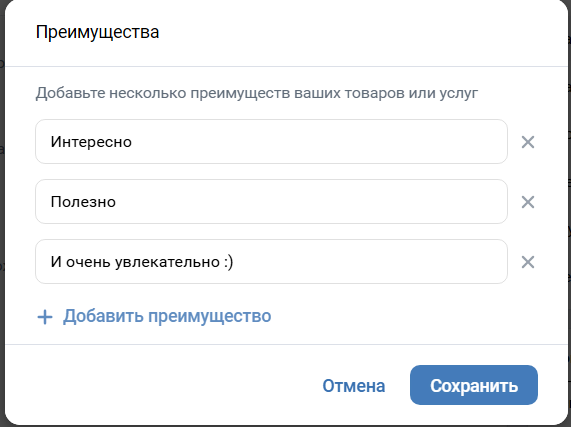Remove the 'Интересно' advantage with its X icon
Viewport: 571px width, 427px height.
528,142
